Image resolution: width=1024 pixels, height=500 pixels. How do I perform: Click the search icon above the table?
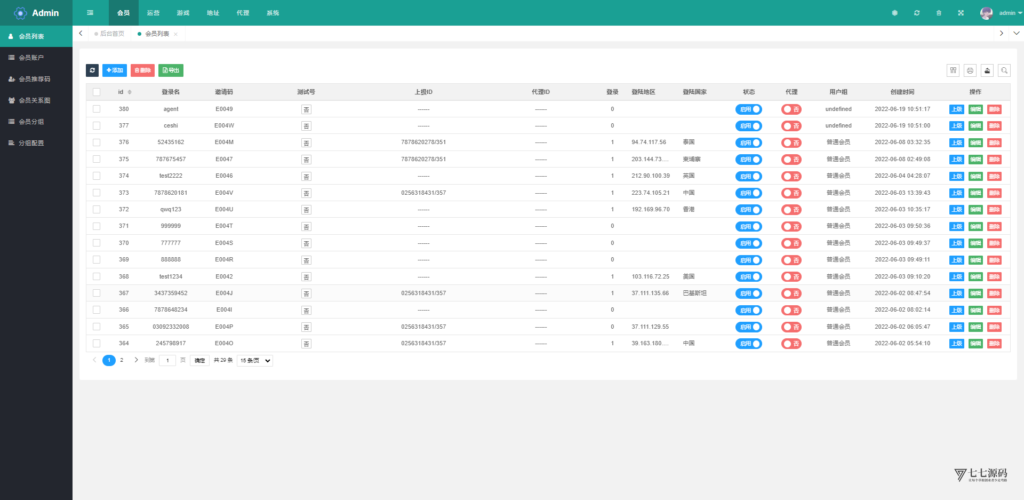[1004, 70]
